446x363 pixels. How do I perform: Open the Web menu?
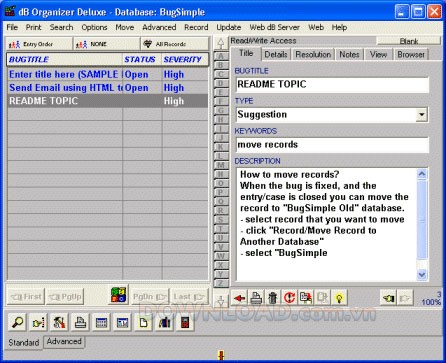click(x=316, y=27)
